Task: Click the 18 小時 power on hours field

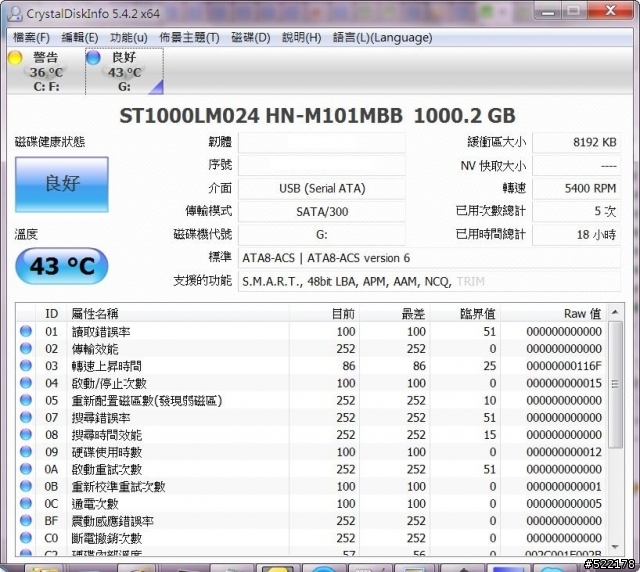Action: click(576, 235)
